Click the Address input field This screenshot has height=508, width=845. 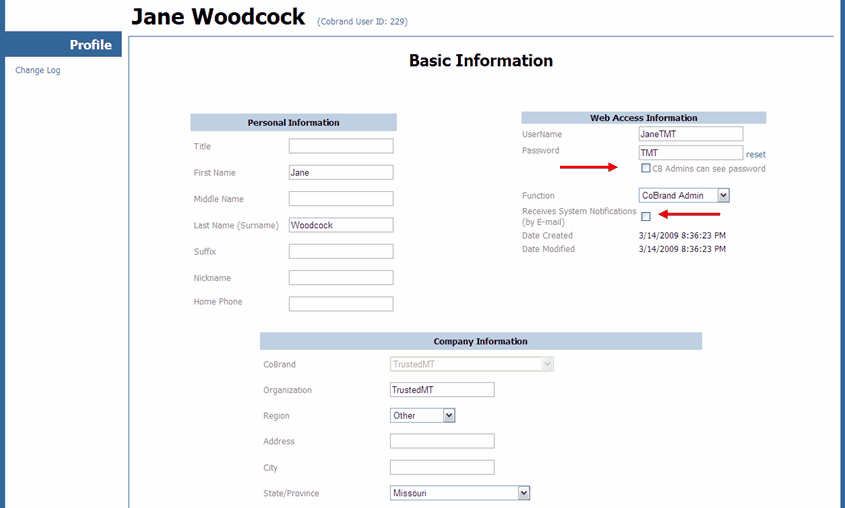pos(442,441)
